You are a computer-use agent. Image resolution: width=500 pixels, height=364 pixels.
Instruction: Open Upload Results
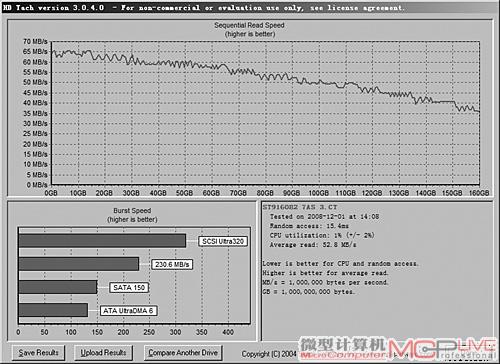pyautogui.click(x=103, y=353)
